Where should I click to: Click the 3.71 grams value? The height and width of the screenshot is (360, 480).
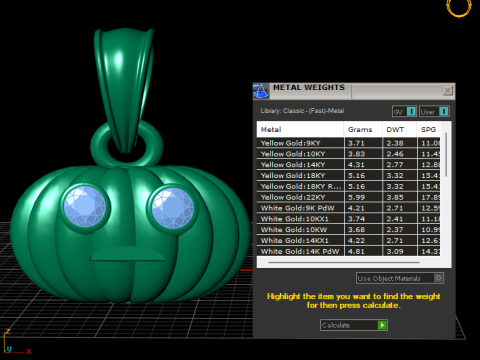coord(356,143)
